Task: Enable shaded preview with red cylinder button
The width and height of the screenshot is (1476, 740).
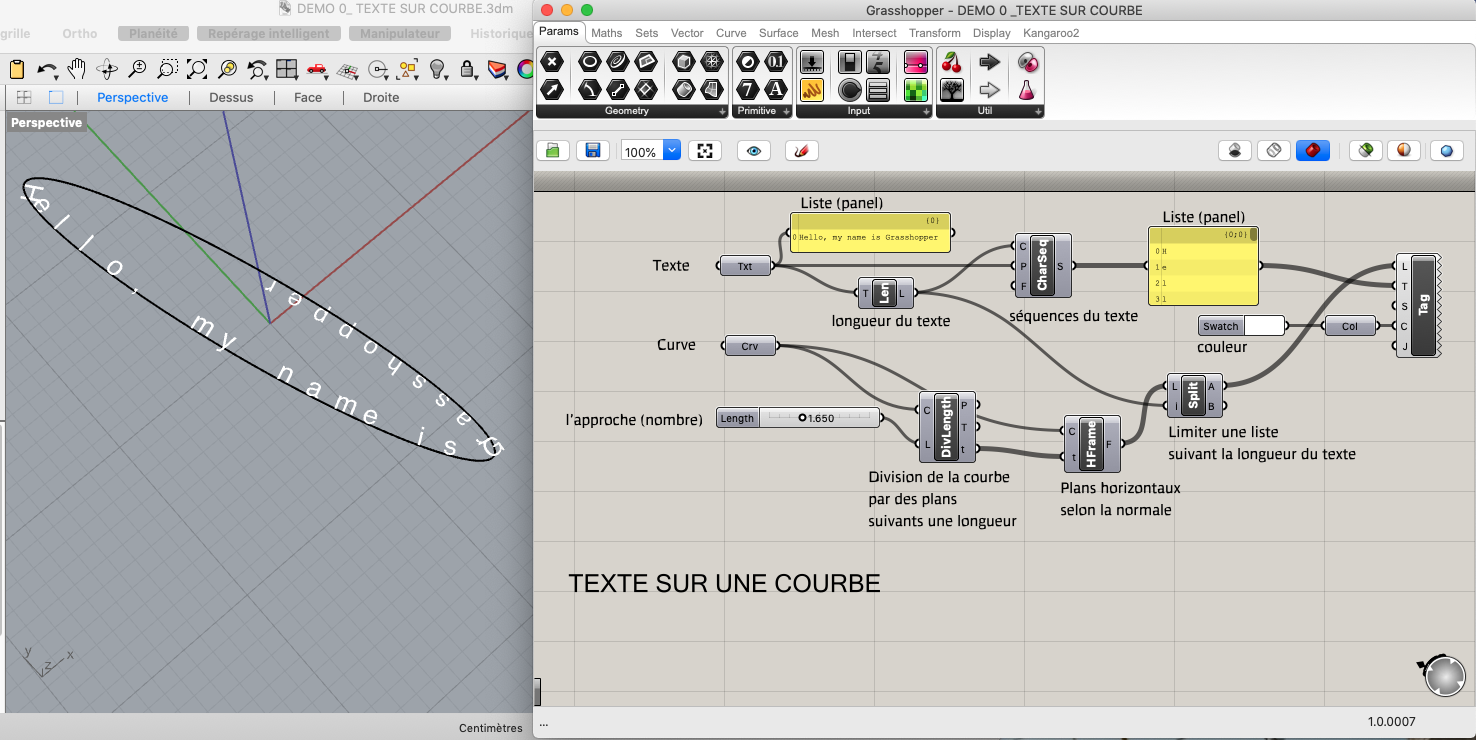Action: pyautogui.click(x=1312, y=150)
